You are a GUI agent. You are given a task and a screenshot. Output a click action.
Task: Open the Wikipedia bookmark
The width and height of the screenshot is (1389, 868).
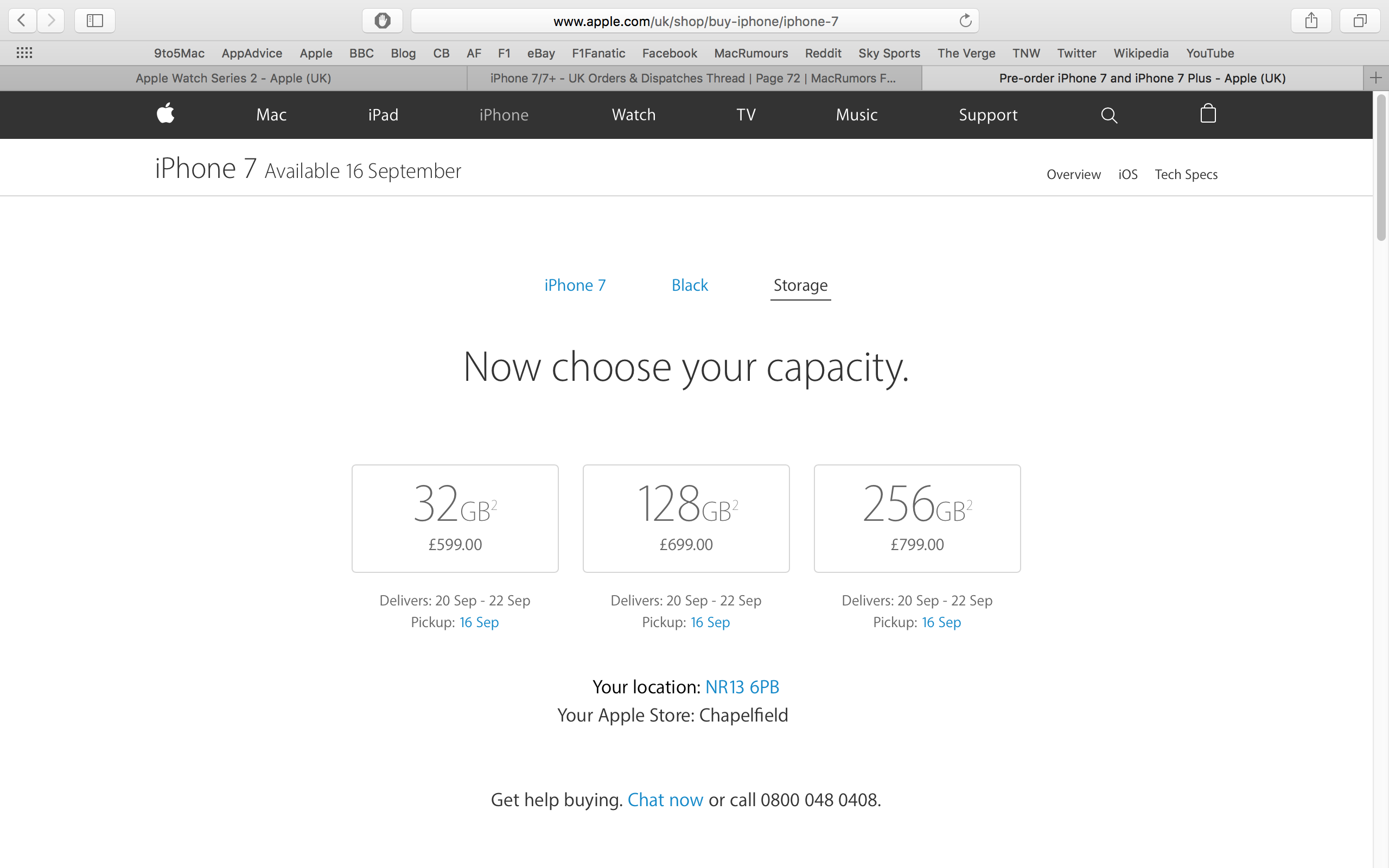pos(1141,53)
